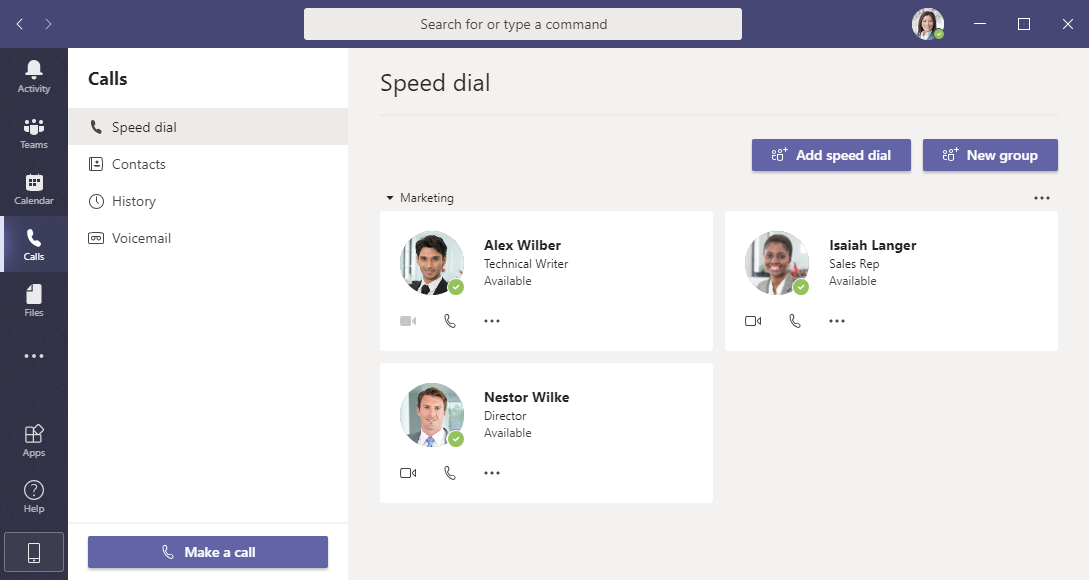Open the Apps store icon
The image size is (1089, 580).
tap(34, 440)
